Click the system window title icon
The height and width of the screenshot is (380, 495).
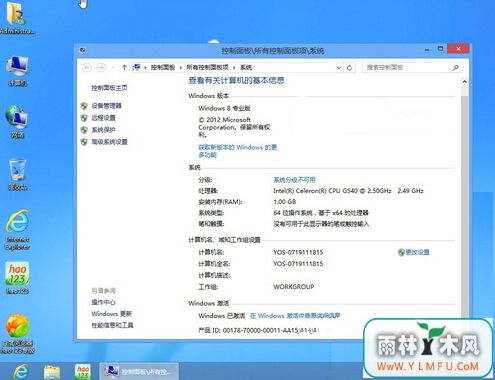[82, 50]
